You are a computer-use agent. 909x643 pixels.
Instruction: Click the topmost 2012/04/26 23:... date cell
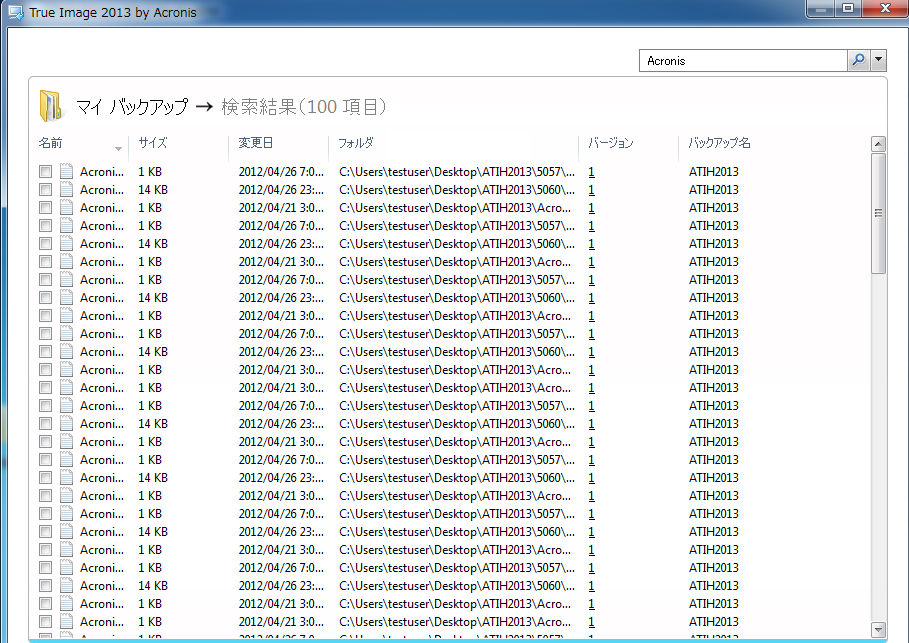click(281, 190)
